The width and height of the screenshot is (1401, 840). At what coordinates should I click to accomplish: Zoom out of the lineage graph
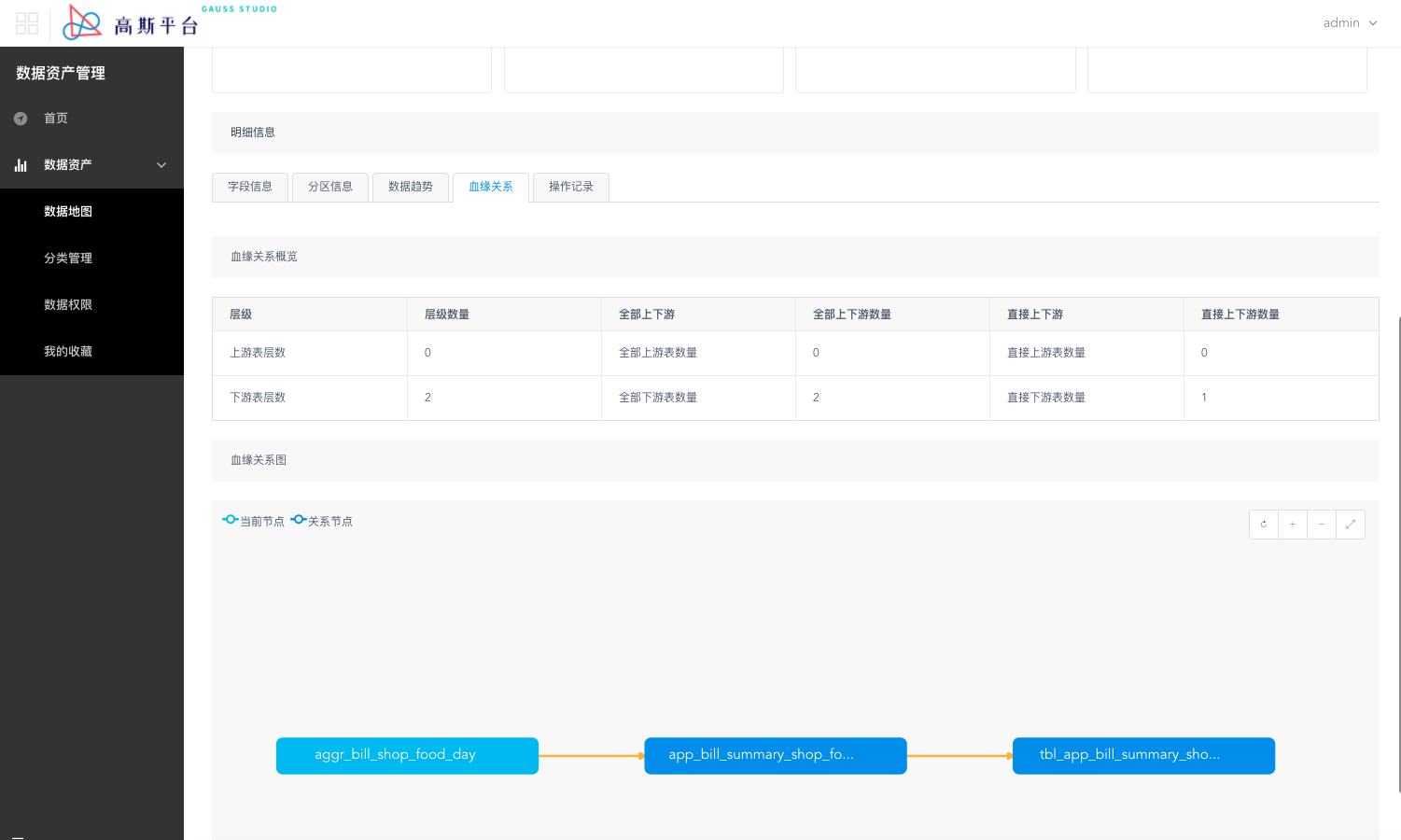1322,525
